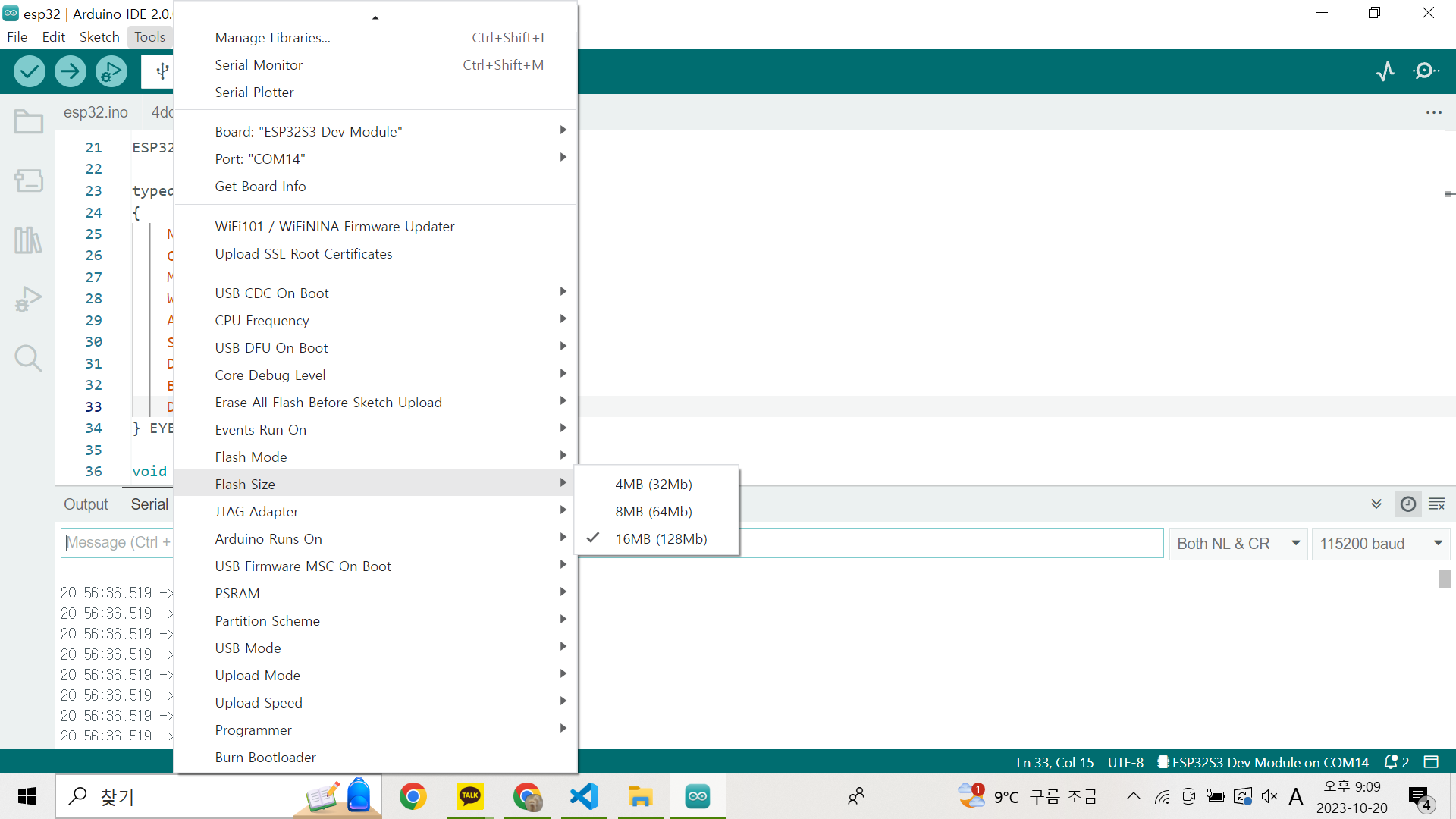1456x819 pixels.
Task: Choose Manage Libraries... from Tools menu
Action: point(375,37)
